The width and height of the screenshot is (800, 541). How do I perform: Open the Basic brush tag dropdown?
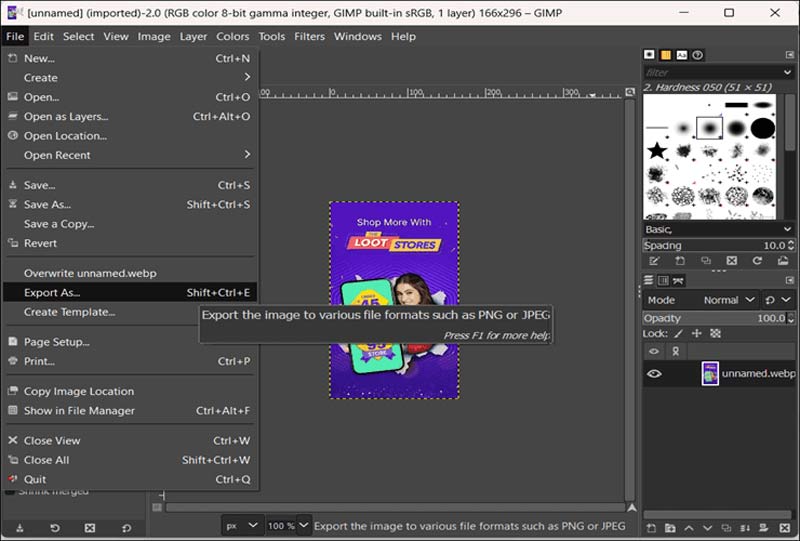click(x=787, y=229)
